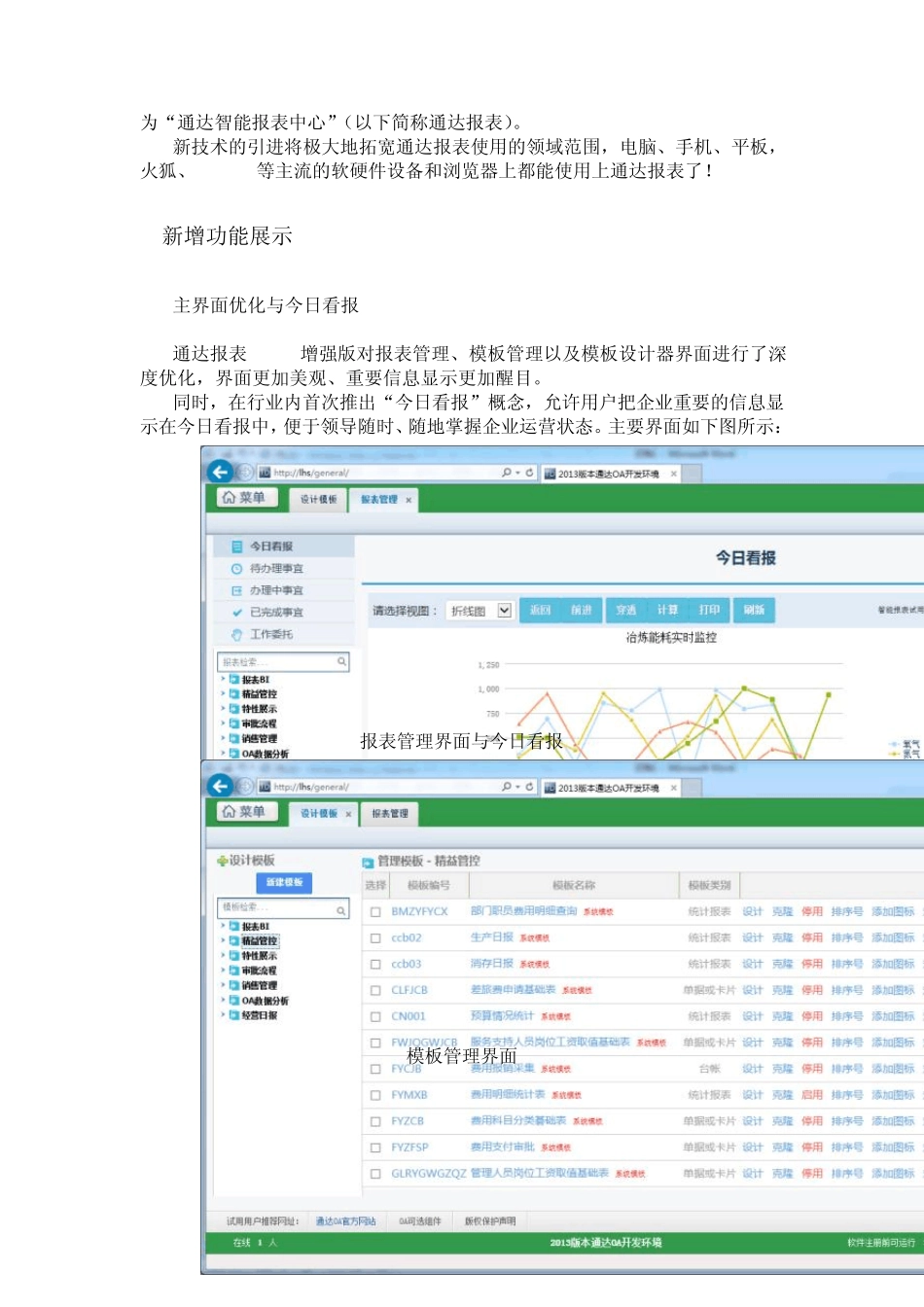Screen dimensions: 924x1307
Task: Check the FYZFSP row checkbox
Action: pos(375,1148)
